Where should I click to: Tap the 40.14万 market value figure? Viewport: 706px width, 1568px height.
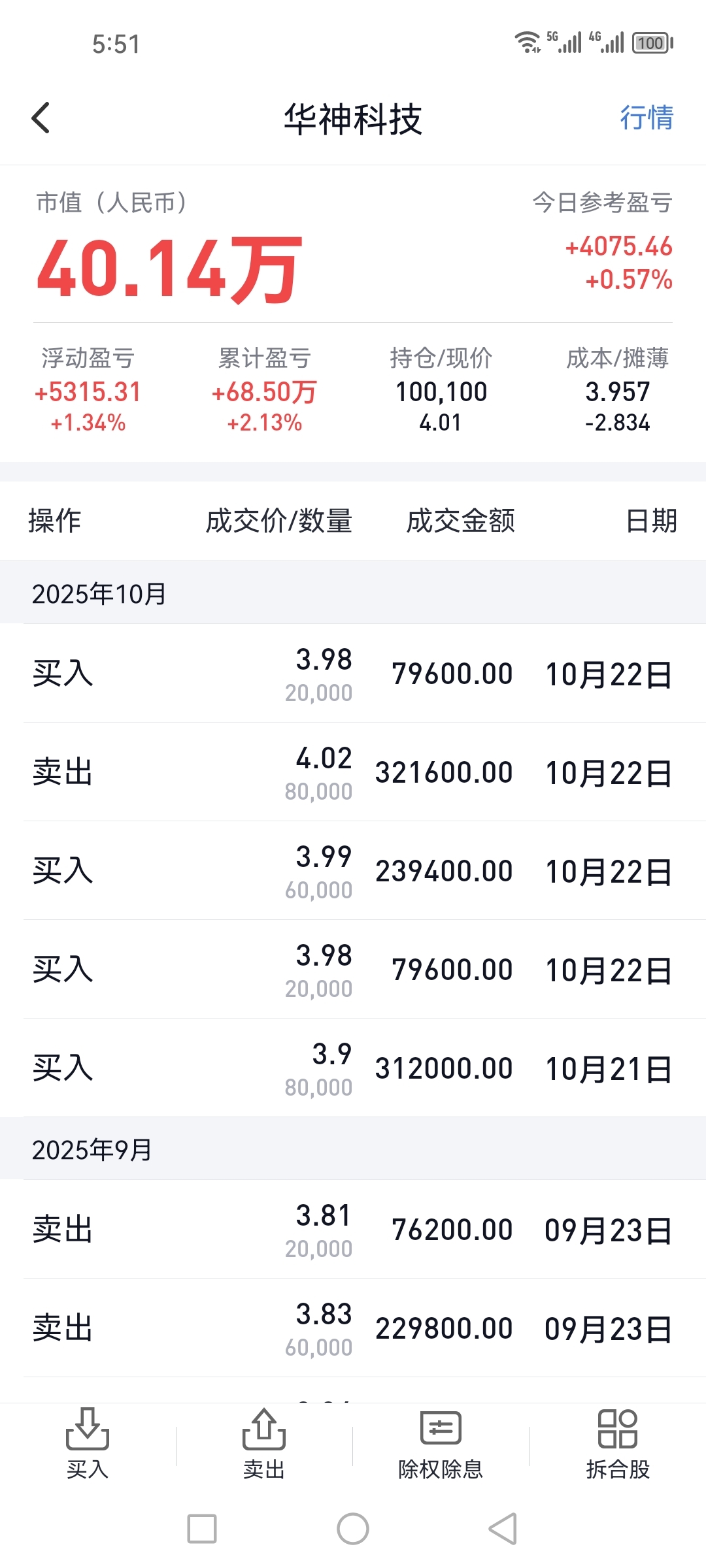170,269
